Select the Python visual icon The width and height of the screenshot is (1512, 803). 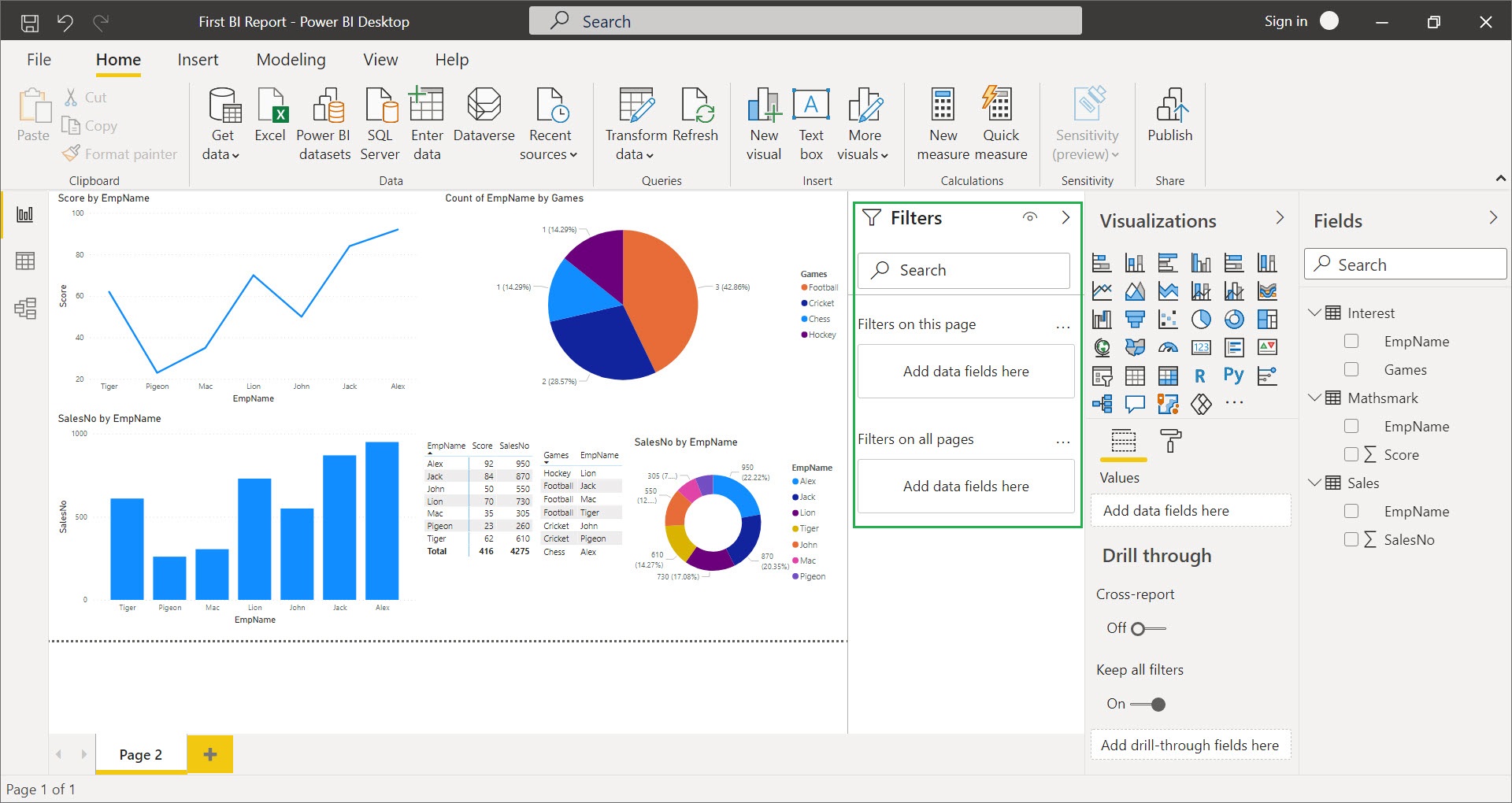(x=1233, y=376)
